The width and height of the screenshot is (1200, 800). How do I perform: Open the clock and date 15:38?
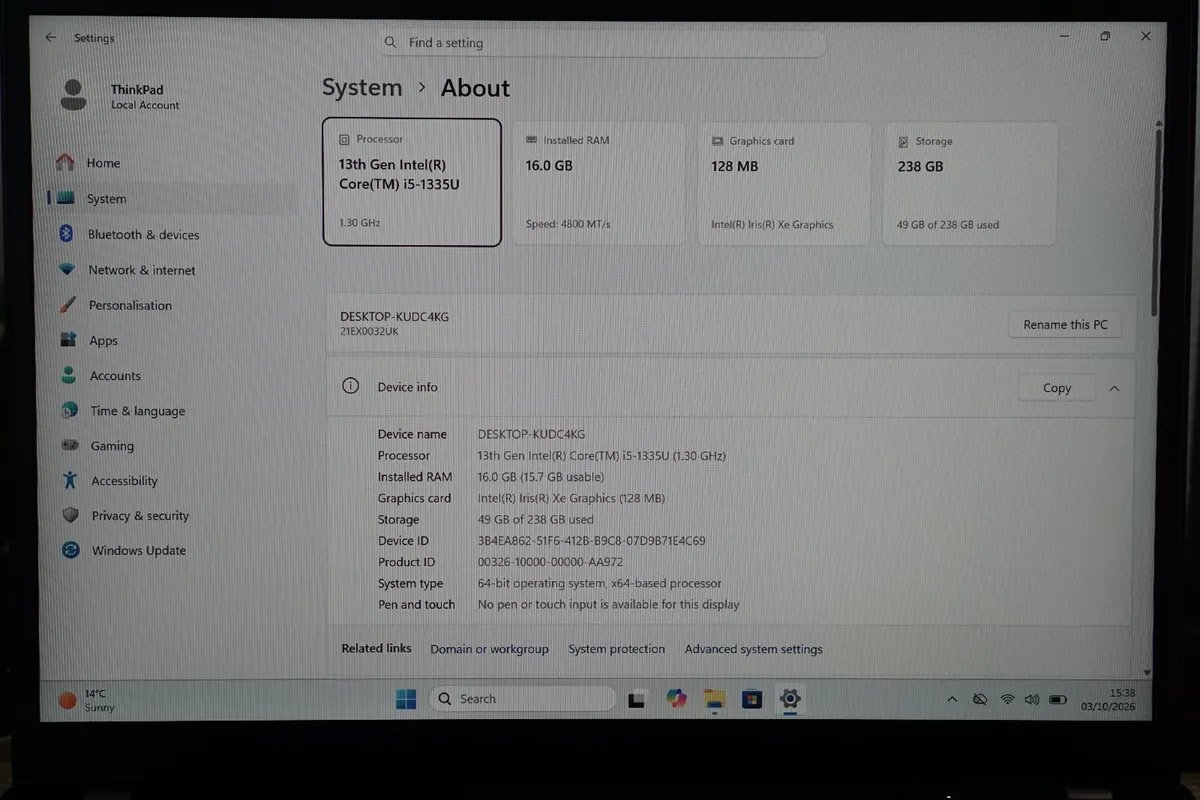pyautogui.click(x=1108, y=700)
